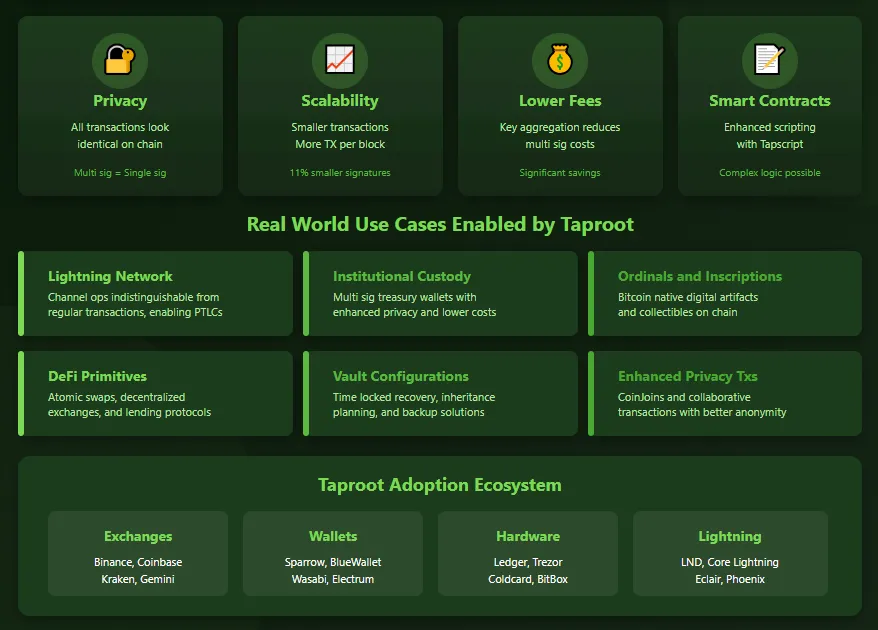Open the Smart Contracts document icon

[769, 61]
